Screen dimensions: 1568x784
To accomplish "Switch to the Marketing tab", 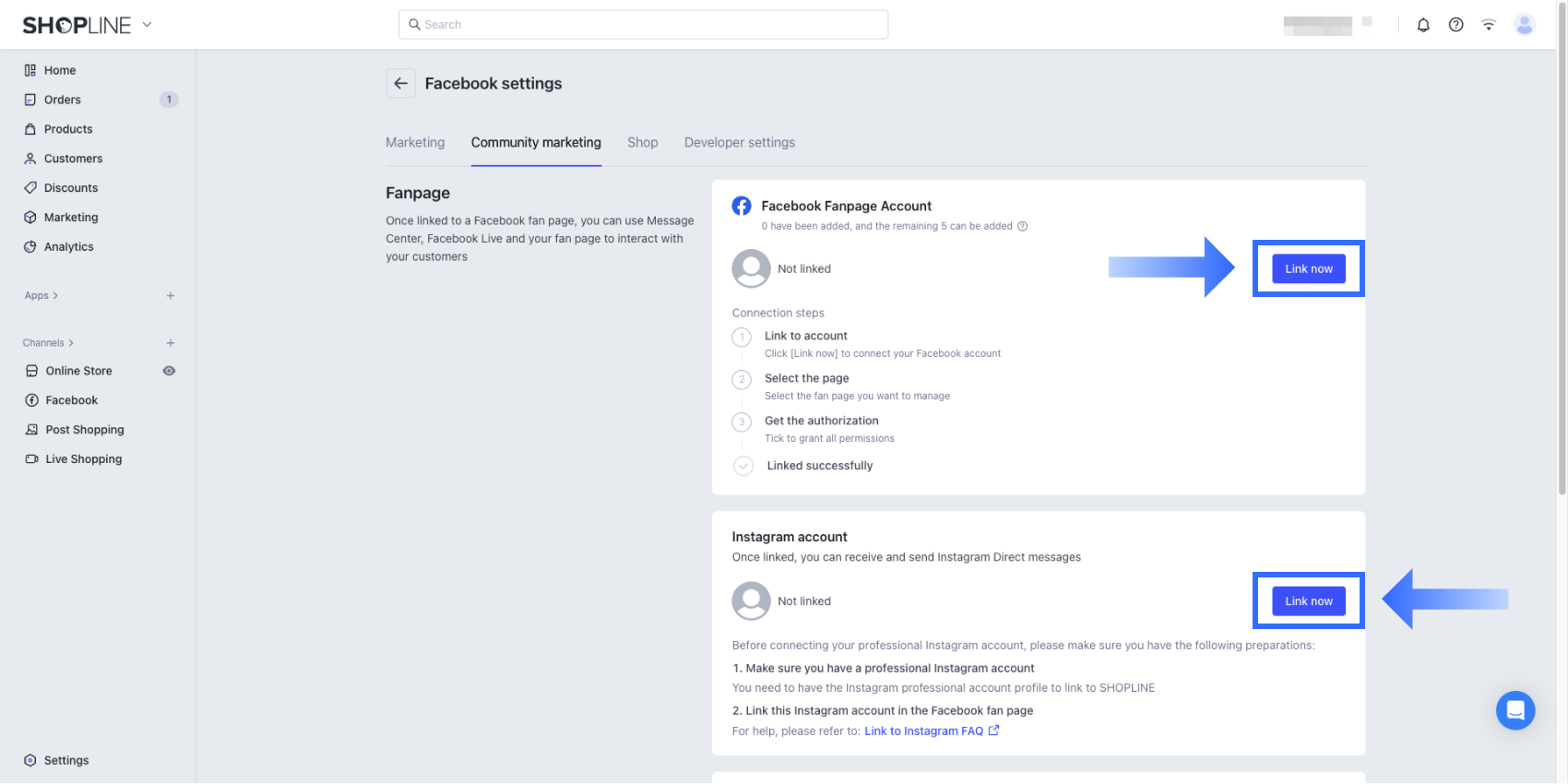I will point(415,143).
